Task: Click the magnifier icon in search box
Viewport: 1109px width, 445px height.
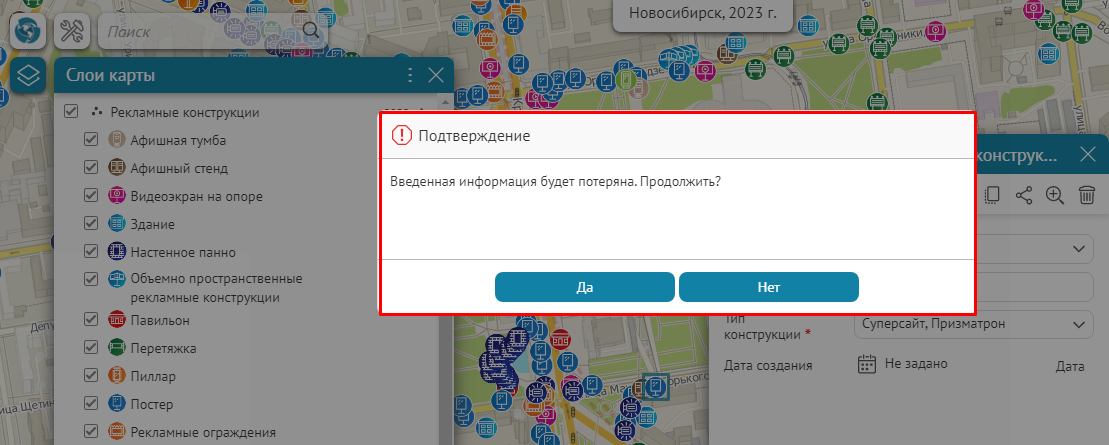Action: [x=311, y=30]
